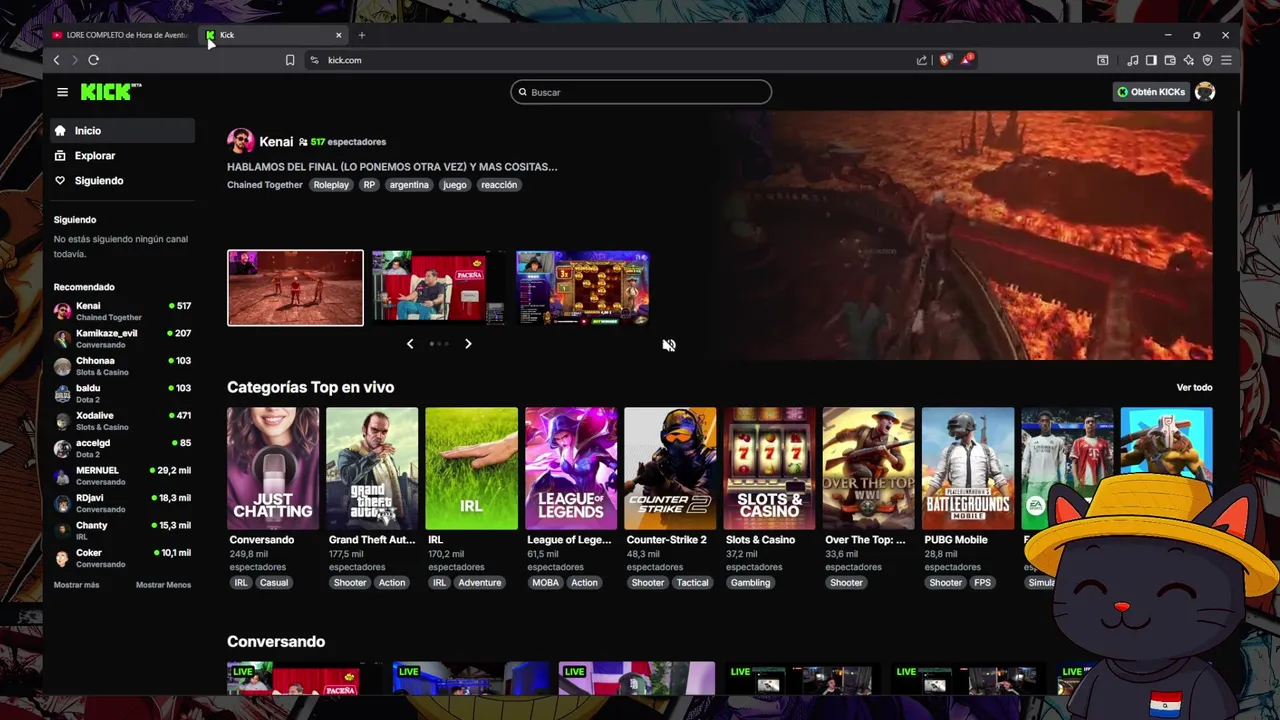Screen dimensions: 1280x720
Task: Show previous featured stream with left chevron
Action: click(x=410, y=344)
